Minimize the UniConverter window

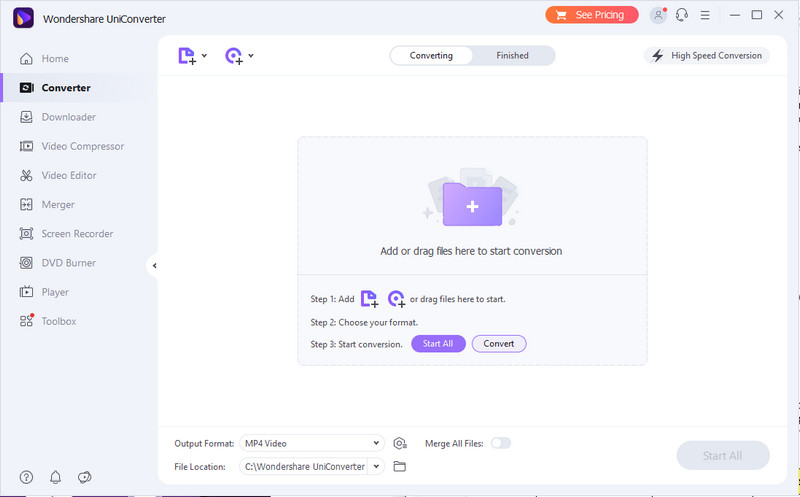(x=735, y=15)
